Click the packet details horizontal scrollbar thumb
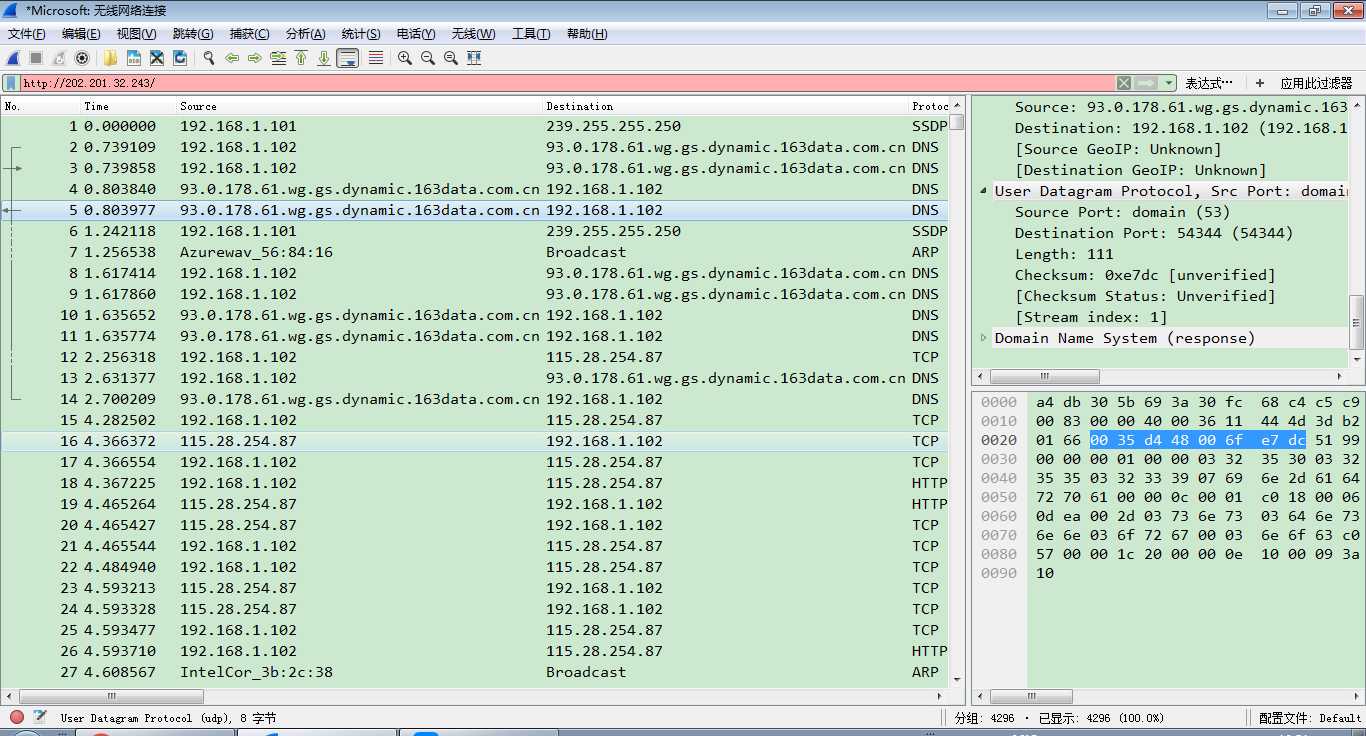The width and height of the screenshot is (1366, 736). coord(1043,377)
